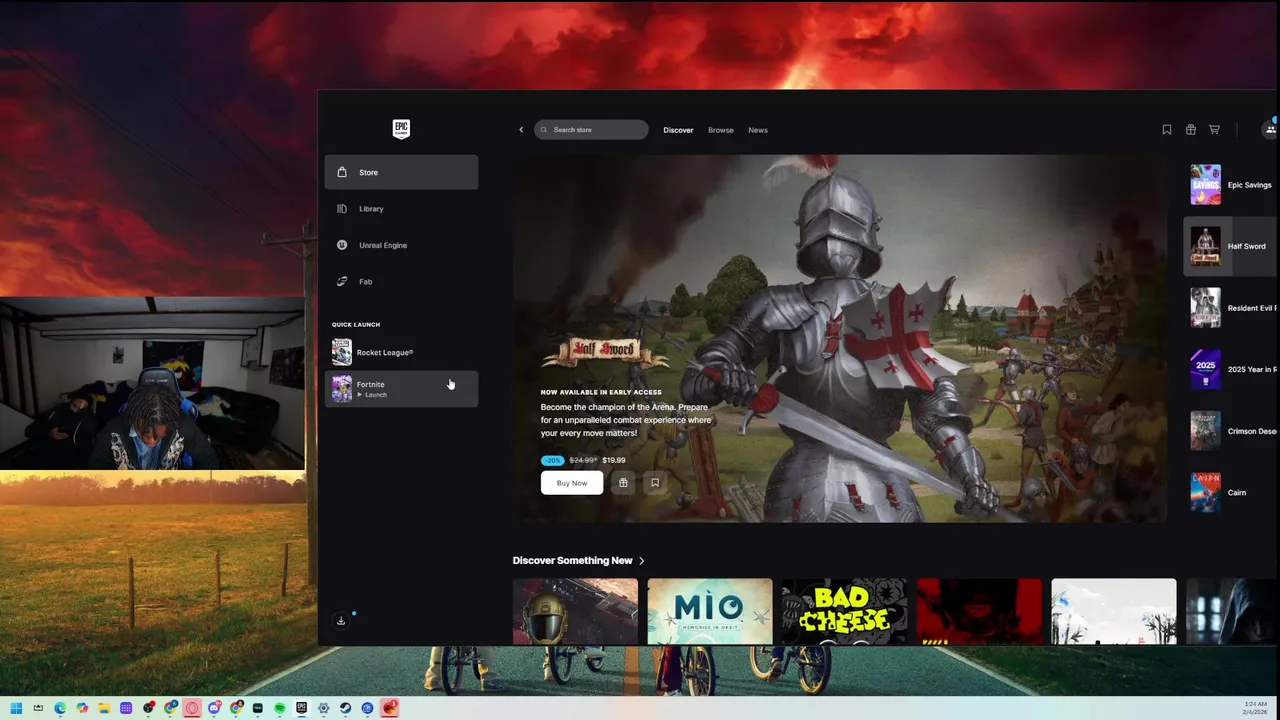
Task: Click the Epic Games logo
Action: (x=401, y=129)
